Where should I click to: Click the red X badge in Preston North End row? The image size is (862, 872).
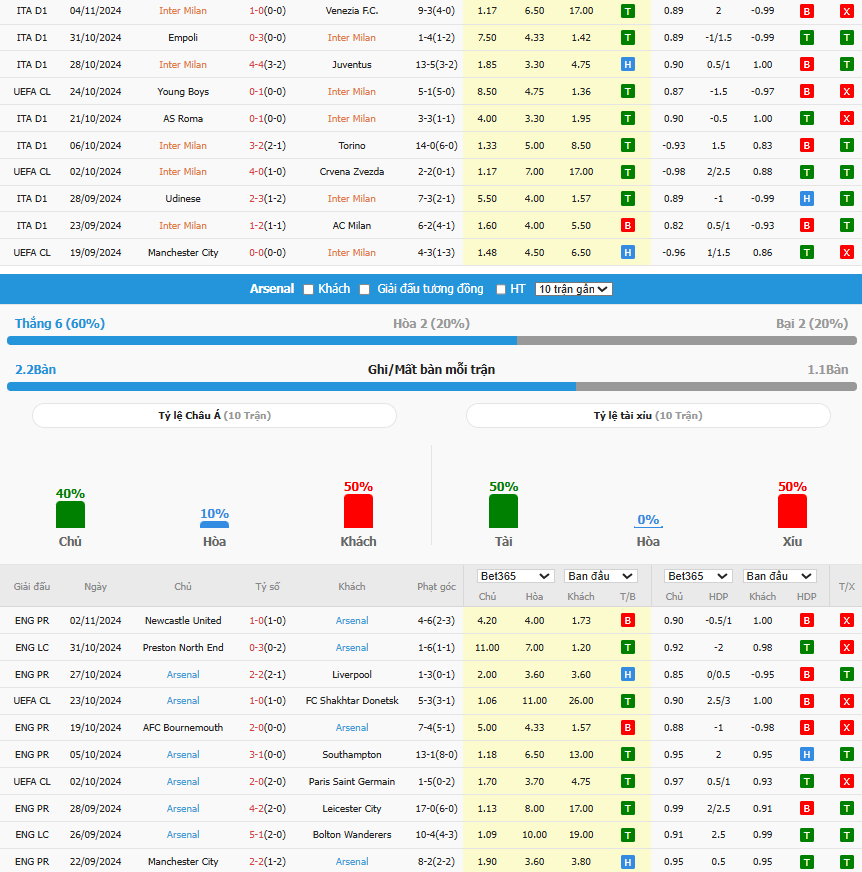tap(846, 647)
